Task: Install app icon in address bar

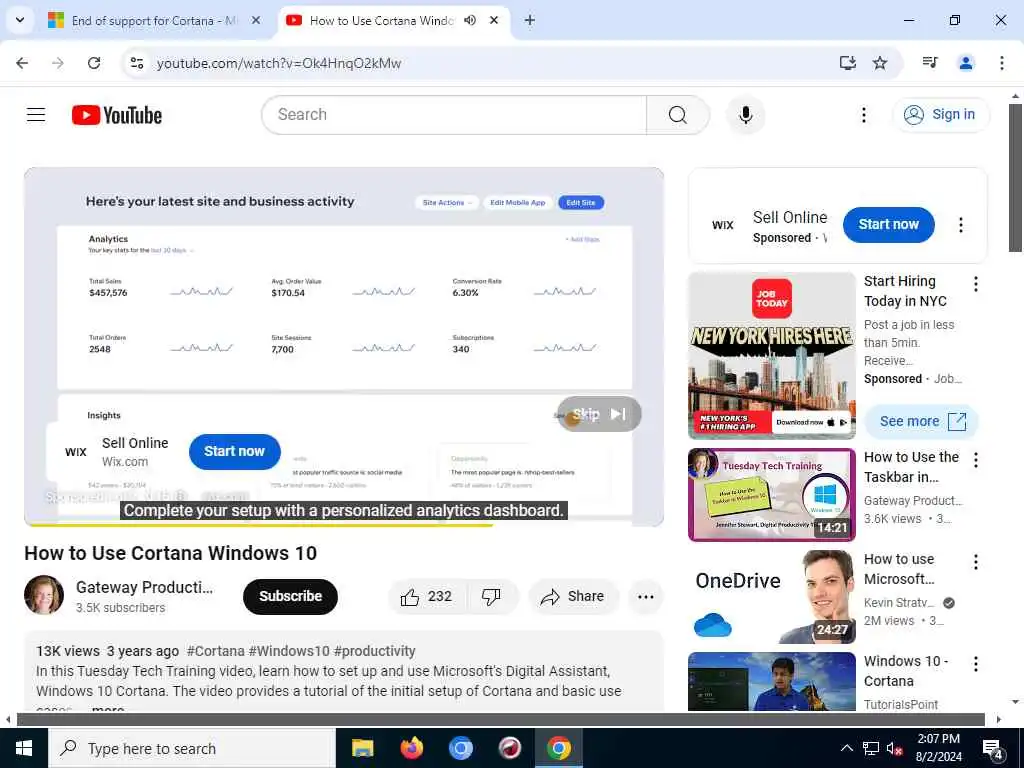Action: (x=848, y=63)
